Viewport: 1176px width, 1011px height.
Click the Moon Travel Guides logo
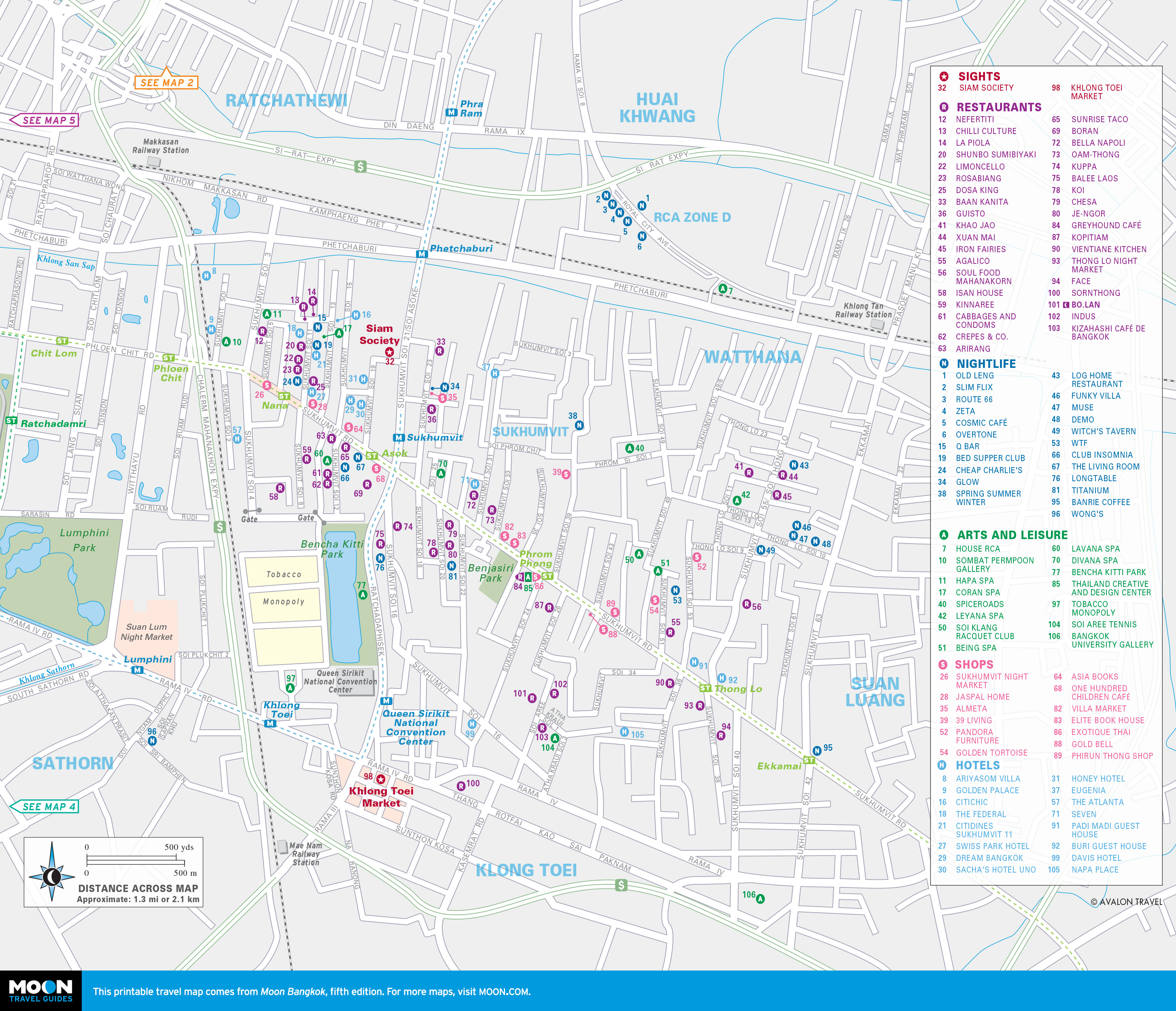tap(40, 991)
